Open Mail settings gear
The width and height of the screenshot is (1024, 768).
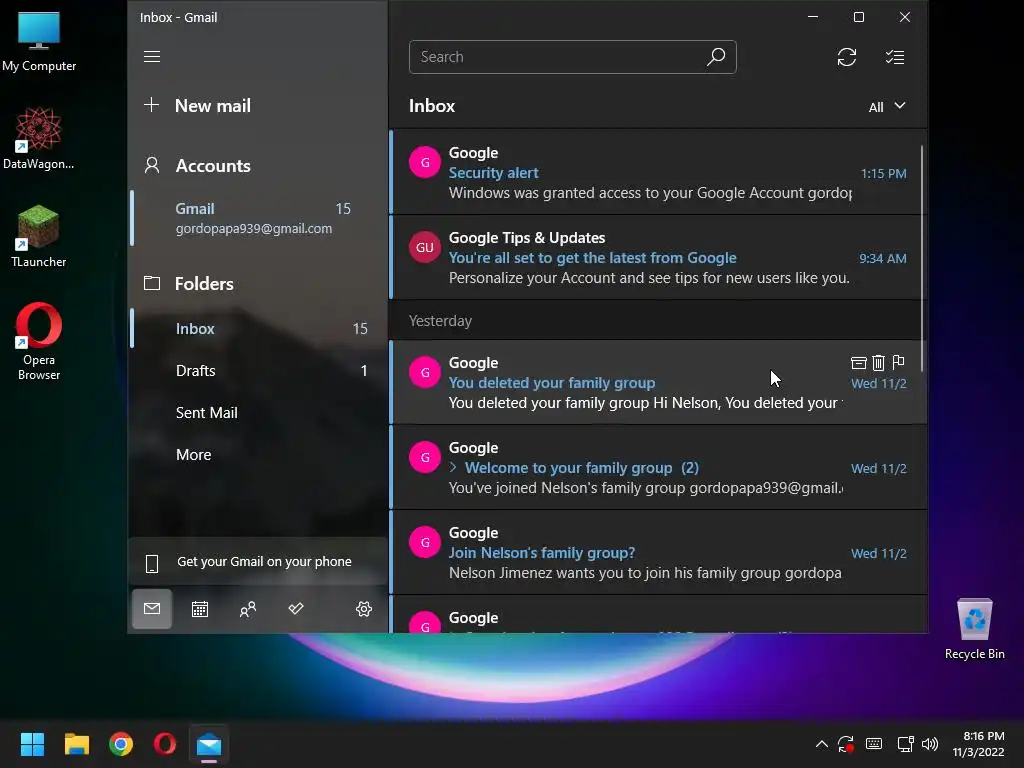[x=364, y=609]
